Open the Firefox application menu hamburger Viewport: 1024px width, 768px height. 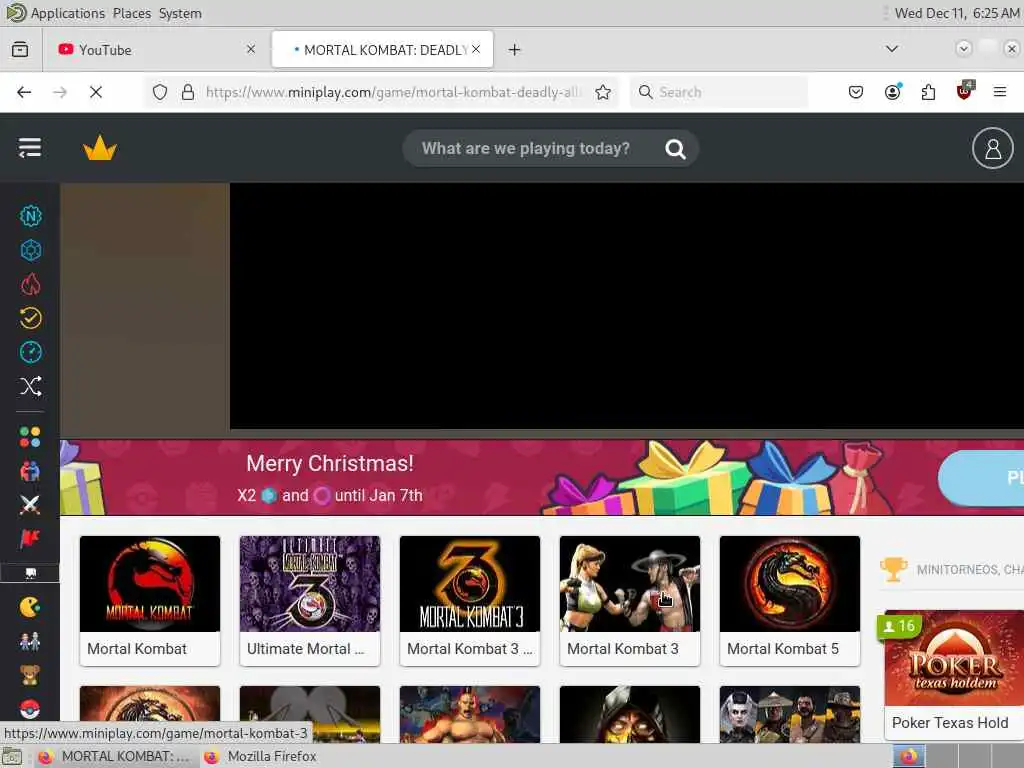[1000, 92]
